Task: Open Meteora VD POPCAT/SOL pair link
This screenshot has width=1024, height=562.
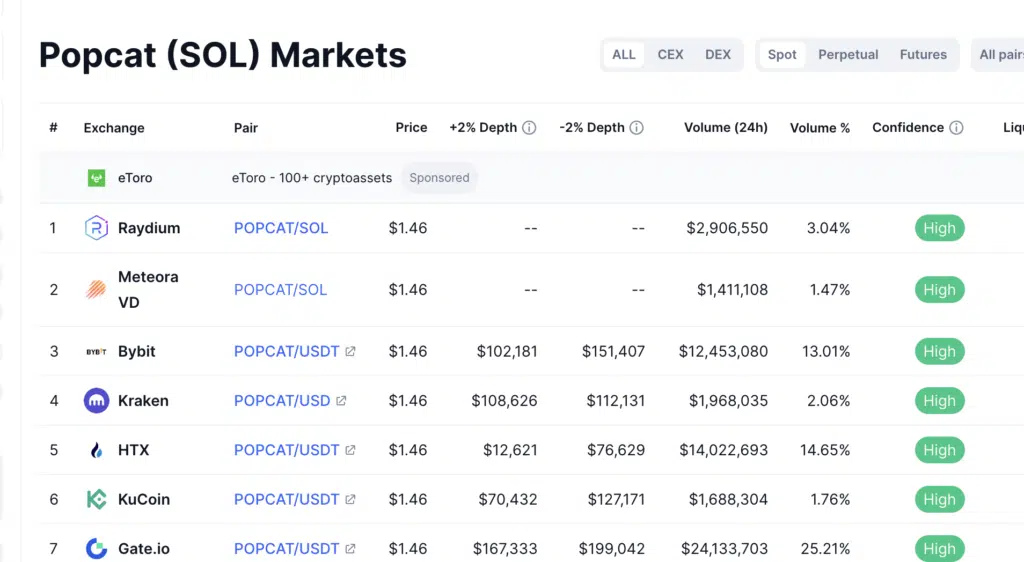Action: coord(280,289)
